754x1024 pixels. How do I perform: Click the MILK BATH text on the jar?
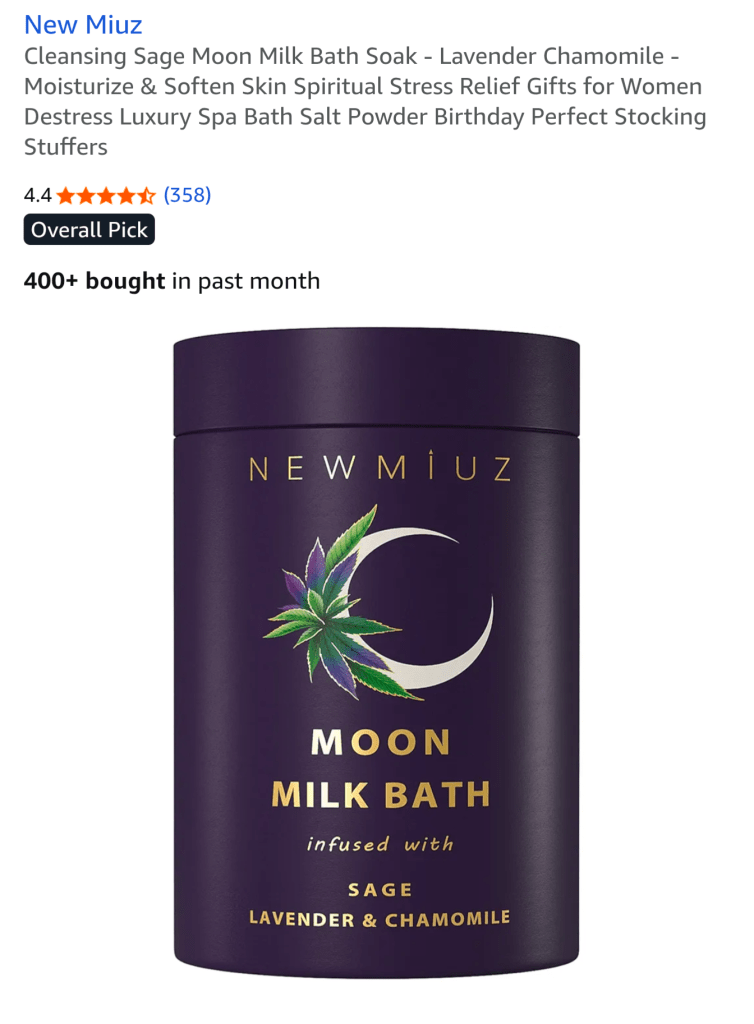click(381, 795)
